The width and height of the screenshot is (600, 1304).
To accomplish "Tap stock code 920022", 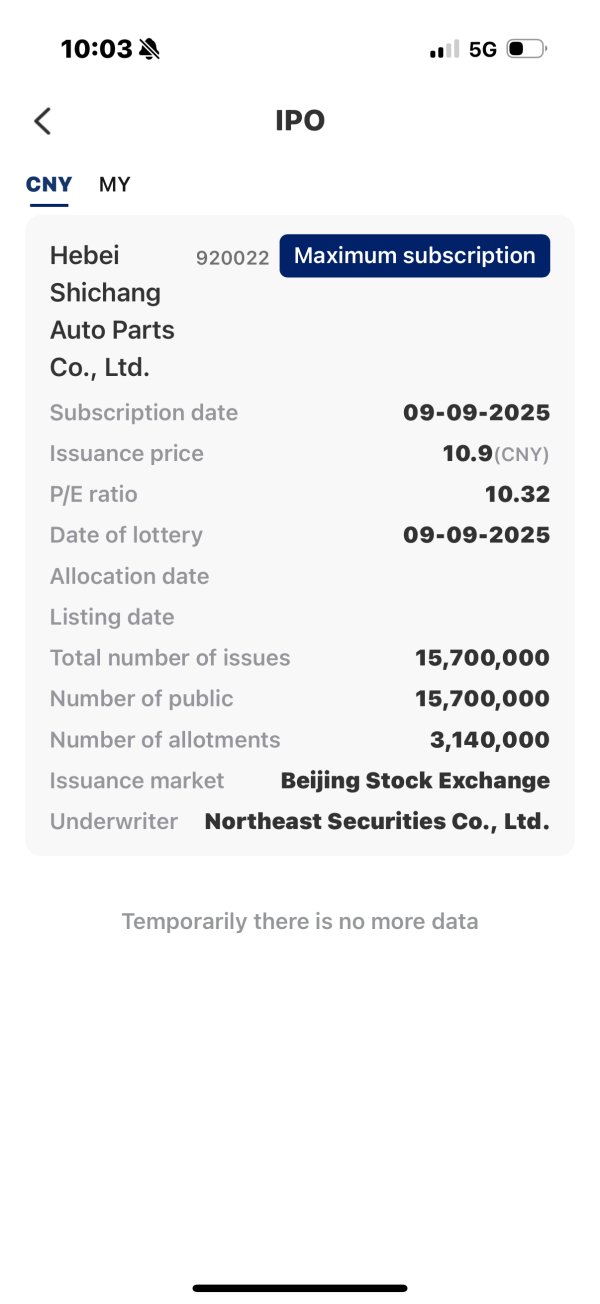I will pyautogui.click(x=232, y=257).
